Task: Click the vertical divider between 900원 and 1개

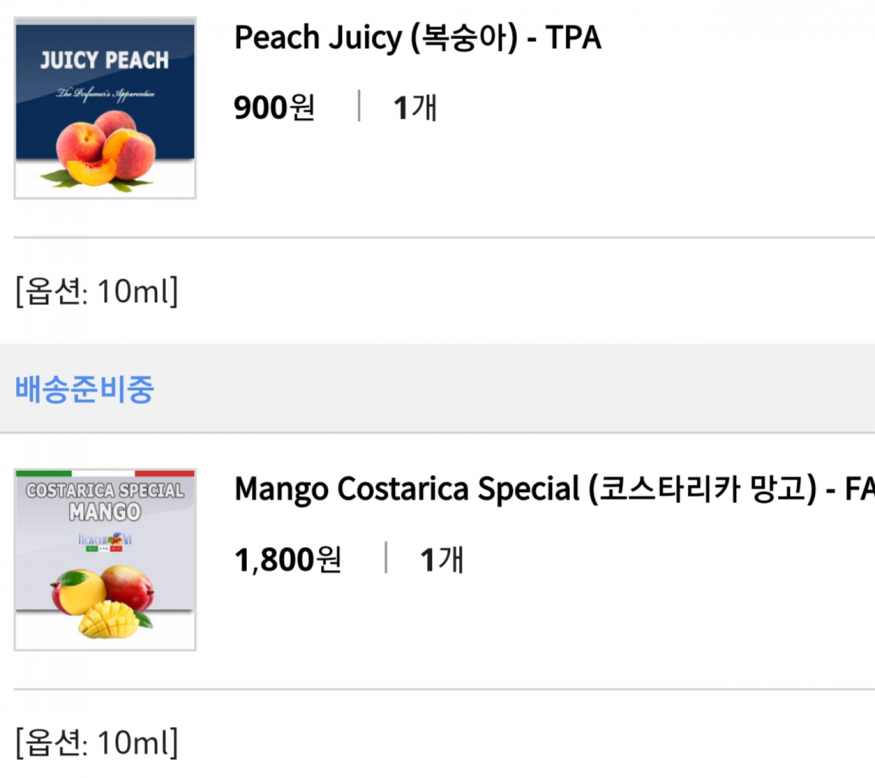Action: pyautogui.click(x=359, y=106)
